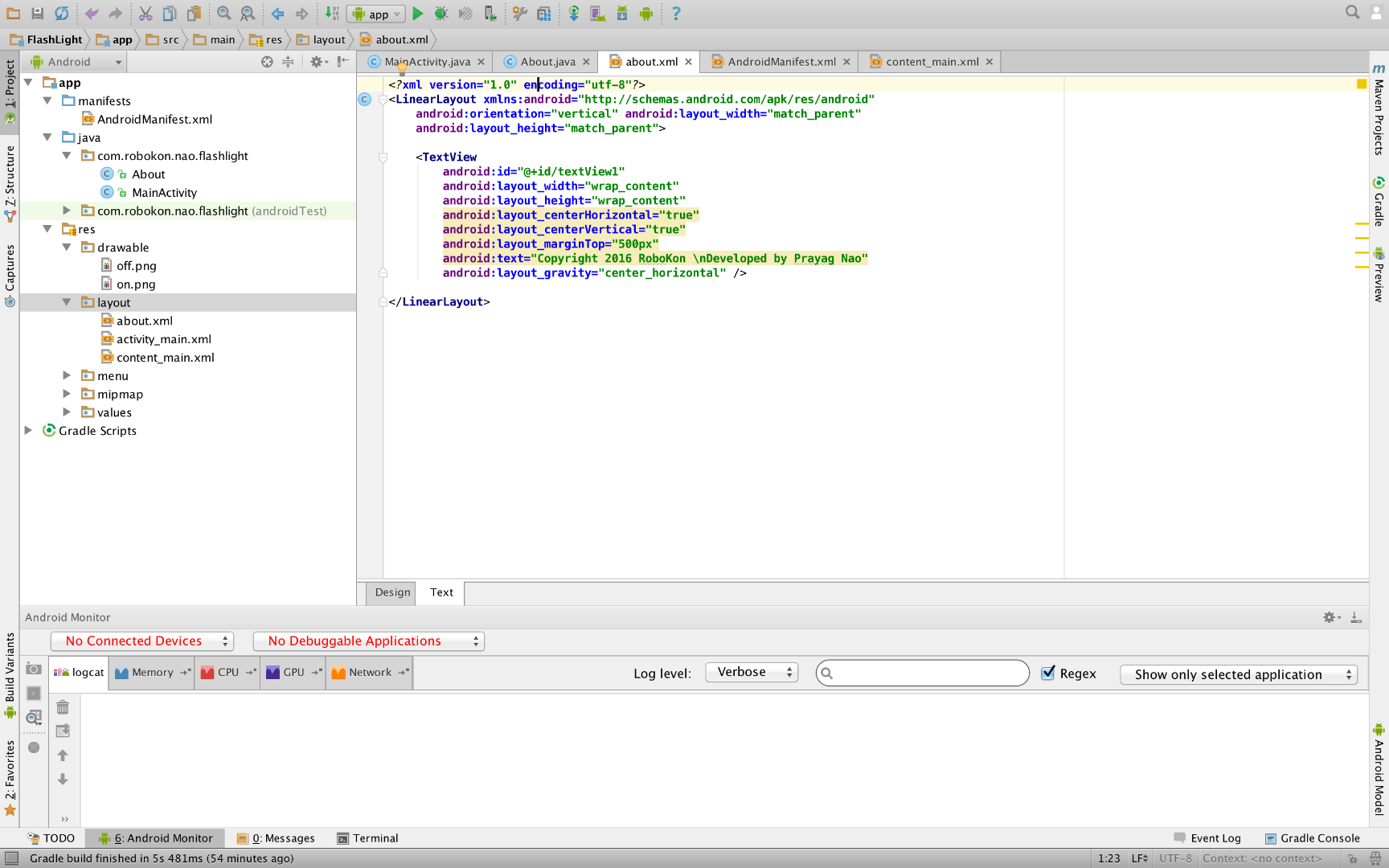This screenshot has height=868, width=1389.
Task: Expand the Gradle Scripts tree node
Action: coord(28,431)
